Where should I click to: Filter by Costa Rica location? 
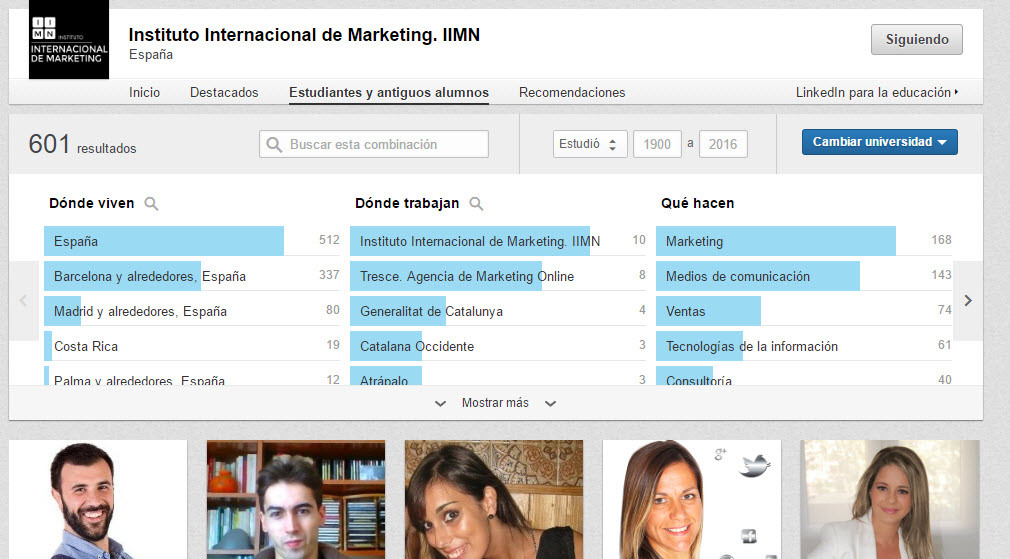pyautogui.click(x=192, y=346)
